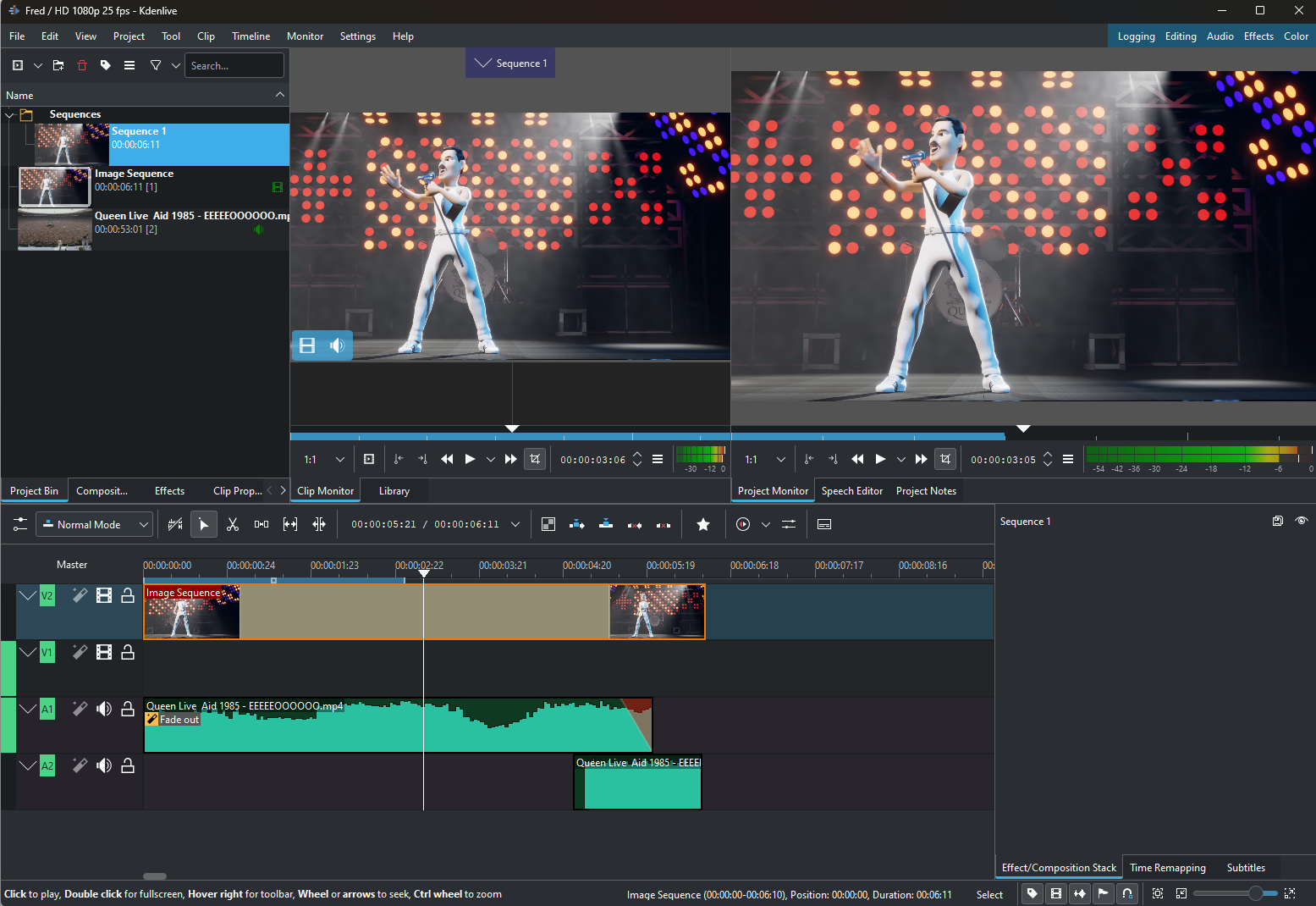Screen dimensions: 1316x906
Task: Click the favorite effects star icon
Action: click(x=703, y=525)
